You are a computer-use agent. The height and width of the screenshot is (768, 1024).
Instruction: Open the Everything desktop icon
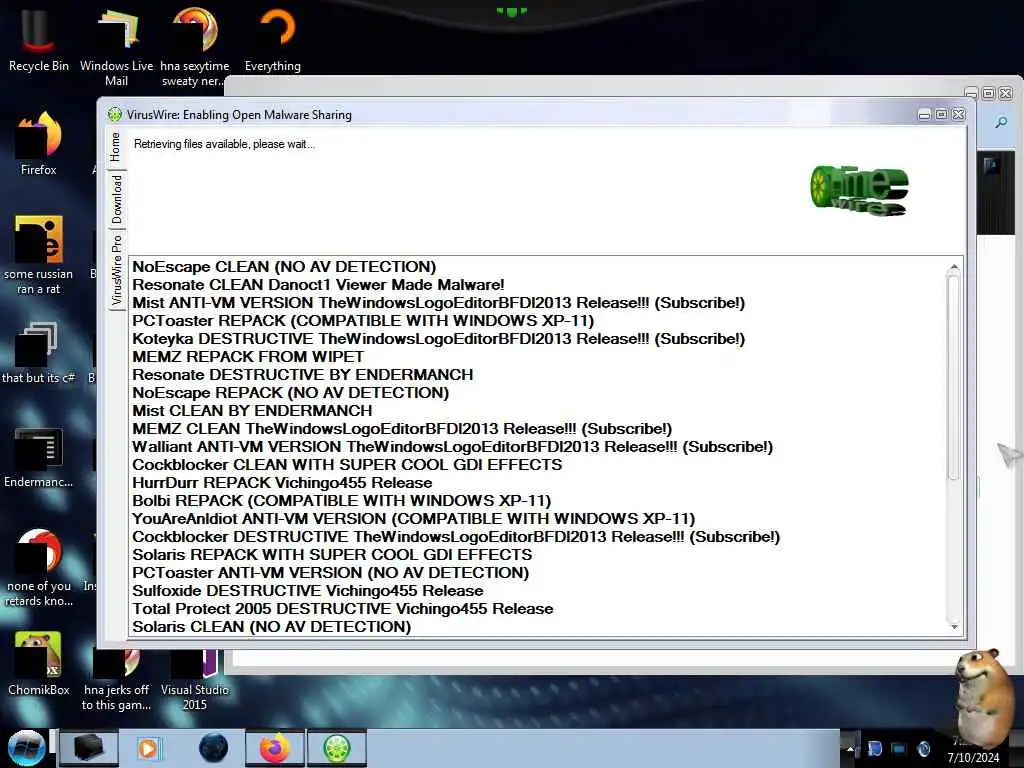273,40
